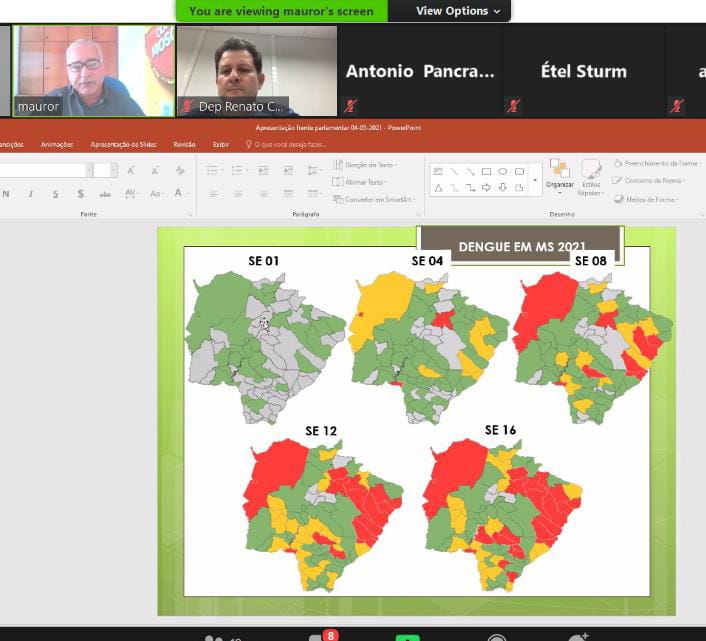
Task: Toggle bullet list formatting
Action: click(x=213, y=170)
